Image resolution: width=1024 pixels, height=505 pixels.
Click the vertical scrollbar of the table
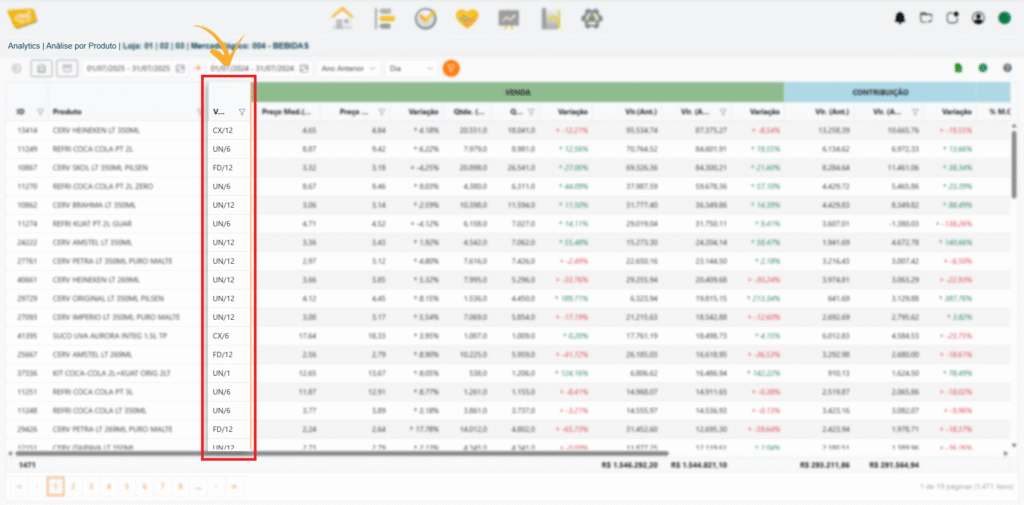[x=1013, y=163]
